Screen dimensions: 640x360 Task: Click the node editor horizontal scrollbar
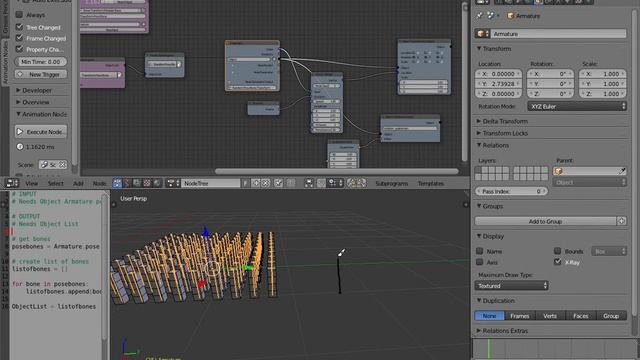pyautogui.click(x=336, y=171)
